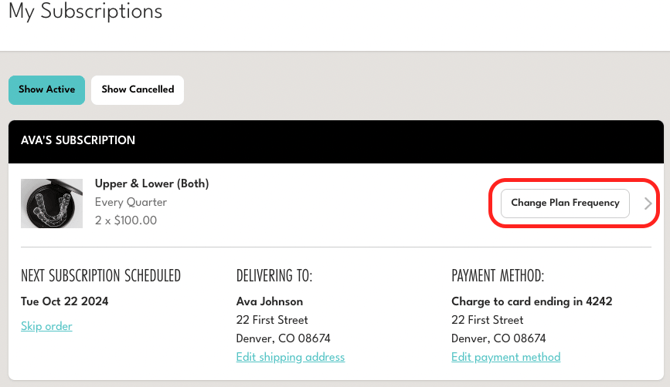Viewport: 670px width, 387px height.
Task: Click the My Subscriptions page heading
Action: pyautogui.click(x=85, y=11)
